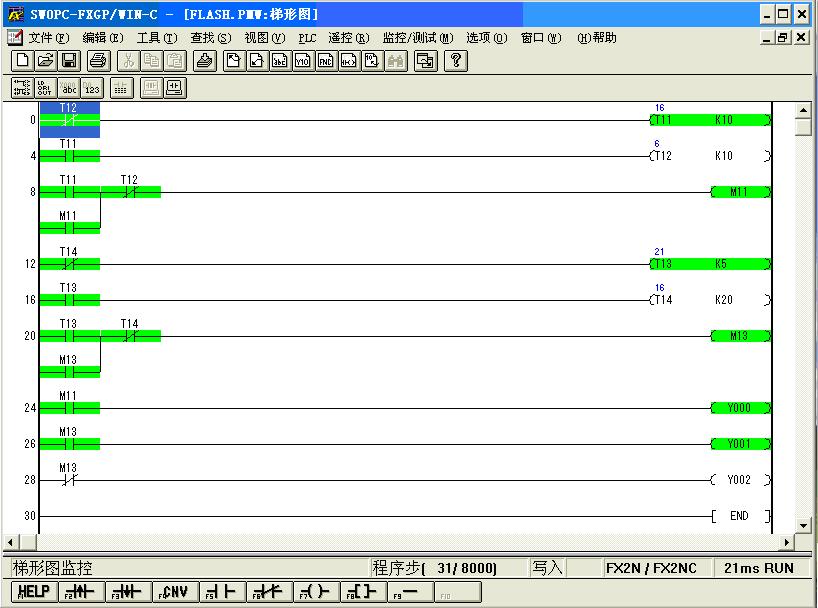Click the New file icon

click(x=21, y=61)
